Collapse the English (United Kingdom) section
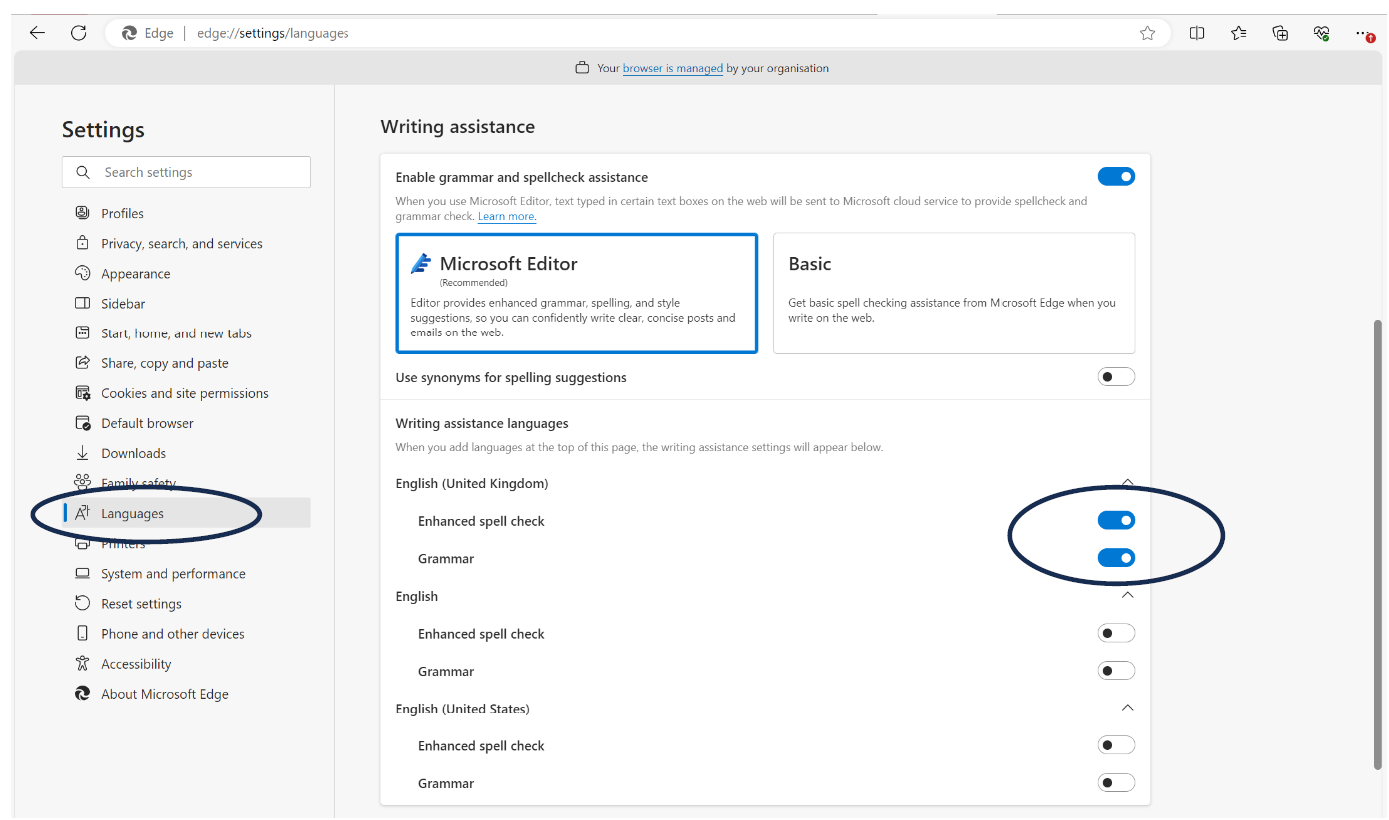 (x=1128, y=482)
